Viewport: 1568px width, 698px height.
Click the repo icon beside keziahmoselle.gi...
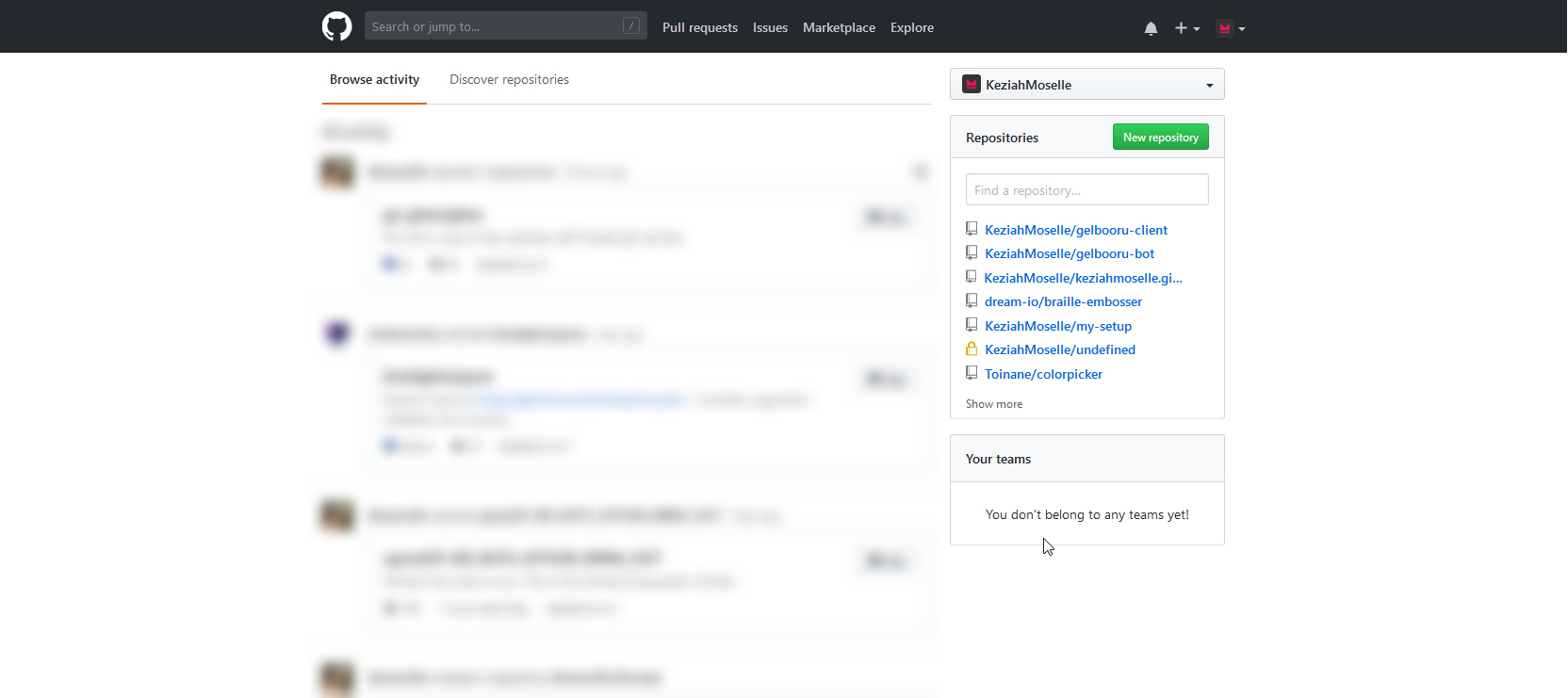pos(972,277)
